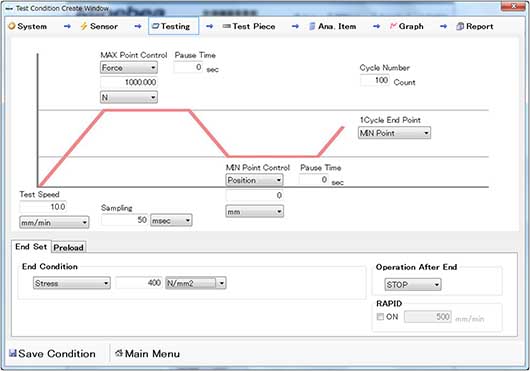Enable the RAPID ON checkbox
530x371 pixels.
click(x=381, y=317)
